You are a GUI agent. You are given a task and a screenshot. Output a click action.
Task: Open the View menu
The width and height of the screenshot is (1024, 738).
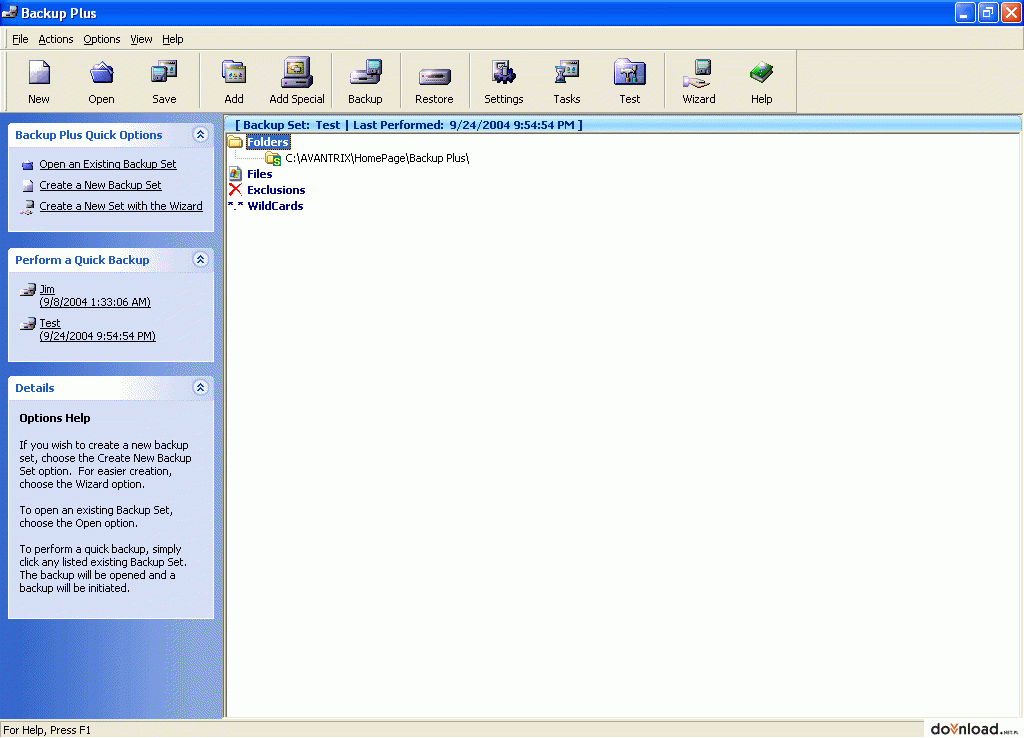(141, 39)
